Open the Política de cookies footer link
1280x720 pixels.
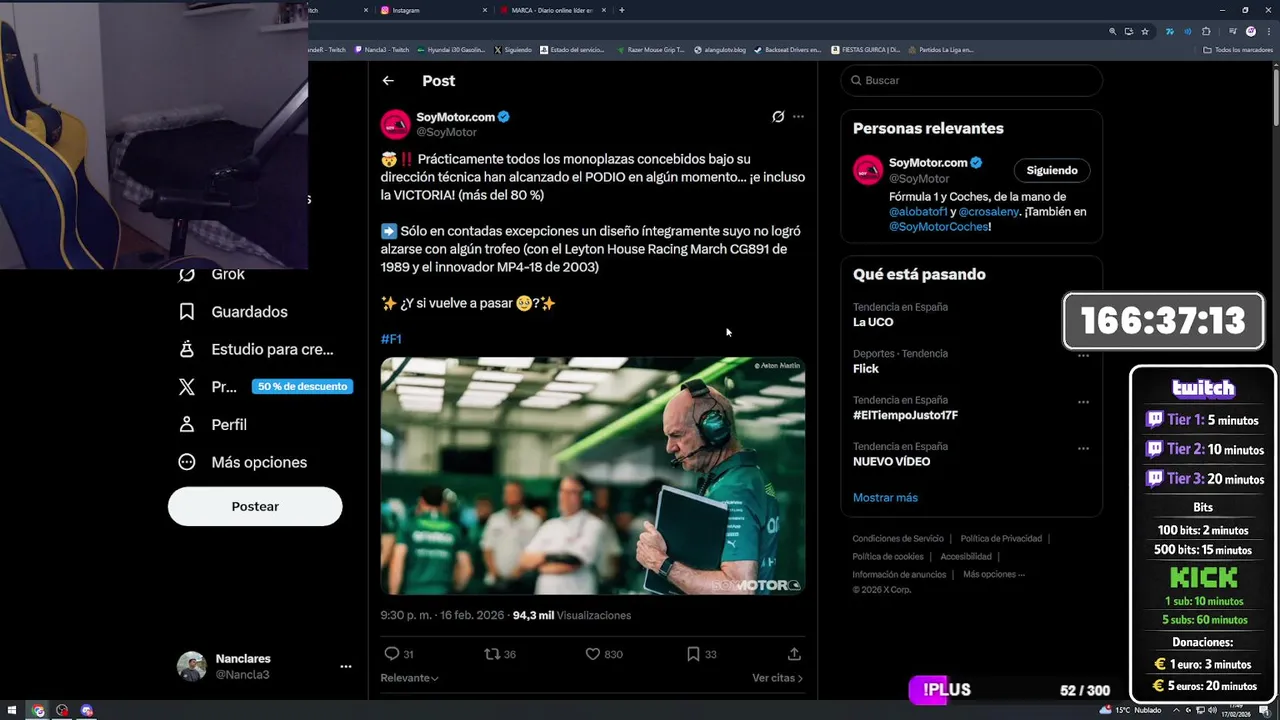888,557
